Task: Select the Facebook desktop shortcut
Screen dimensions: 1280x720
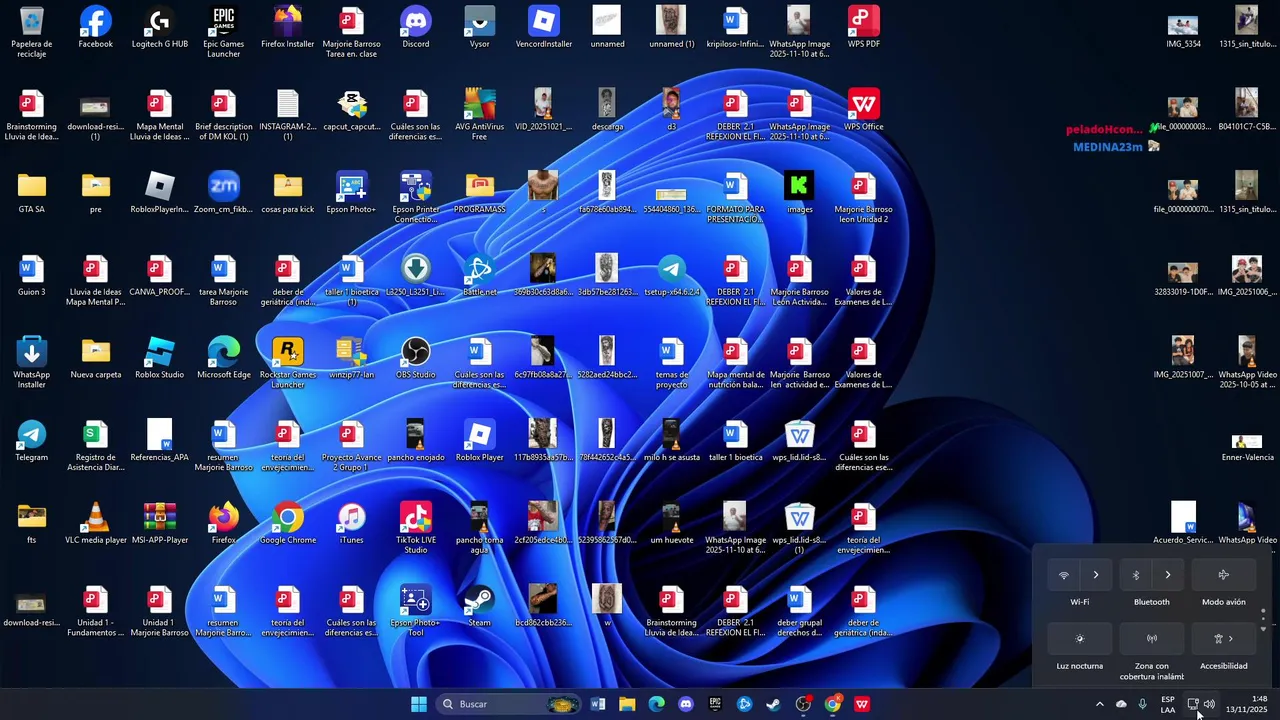Action: coord(96,27)
